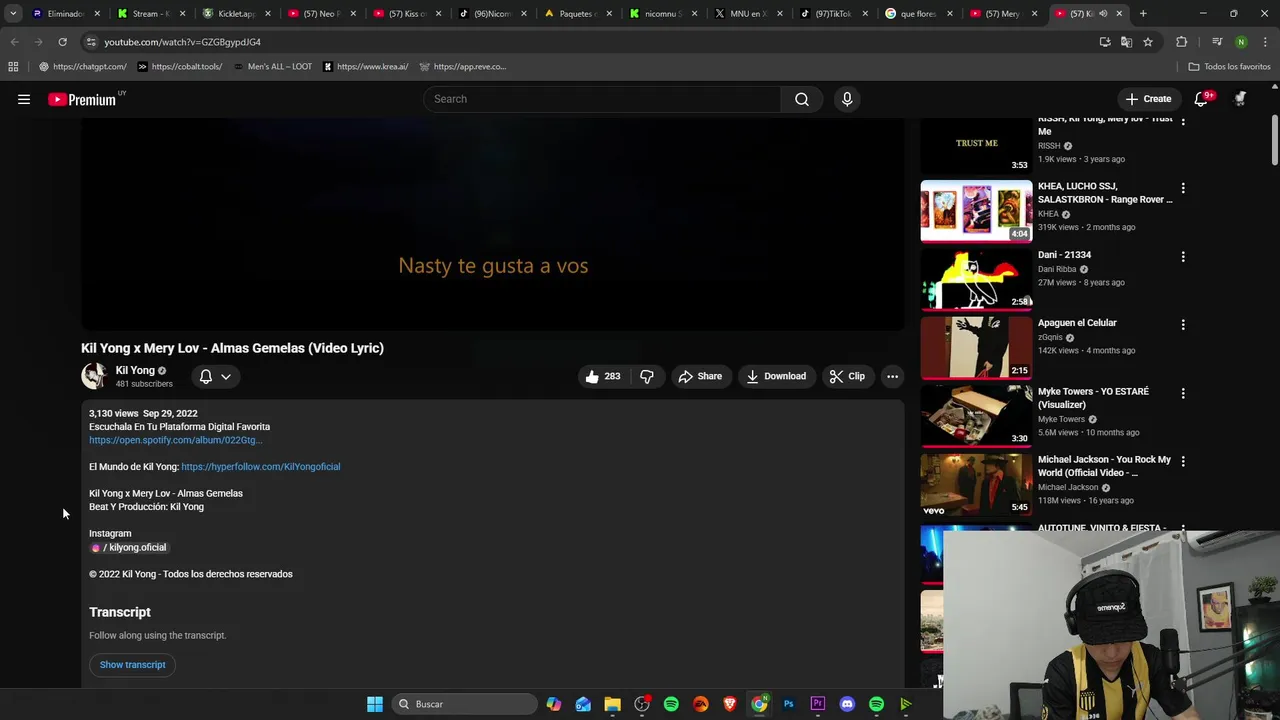Switch to the Neo YouTube tab

pos(322,14)
